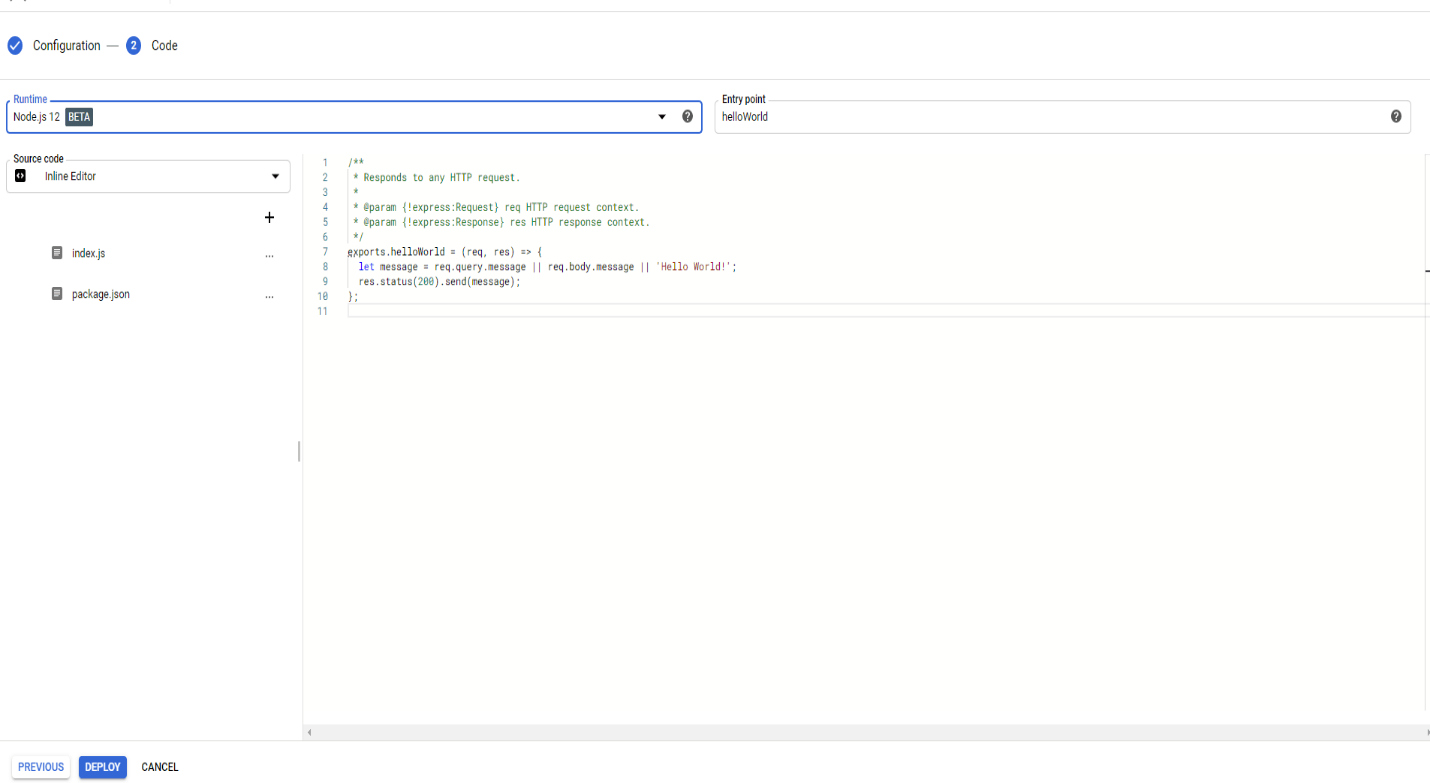Screen dimensions: 1430x783
Task: Open index.js more options menu
Action: click(269, 255)
